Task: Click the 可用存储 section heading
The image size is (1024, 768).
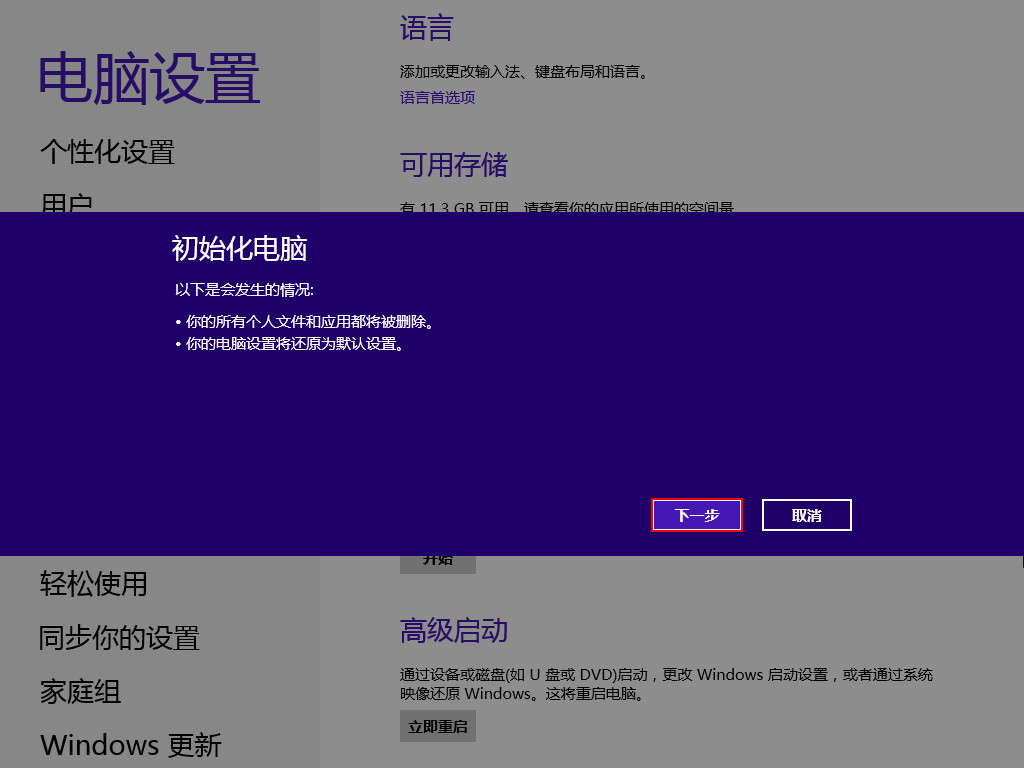Action: point(453,164)
